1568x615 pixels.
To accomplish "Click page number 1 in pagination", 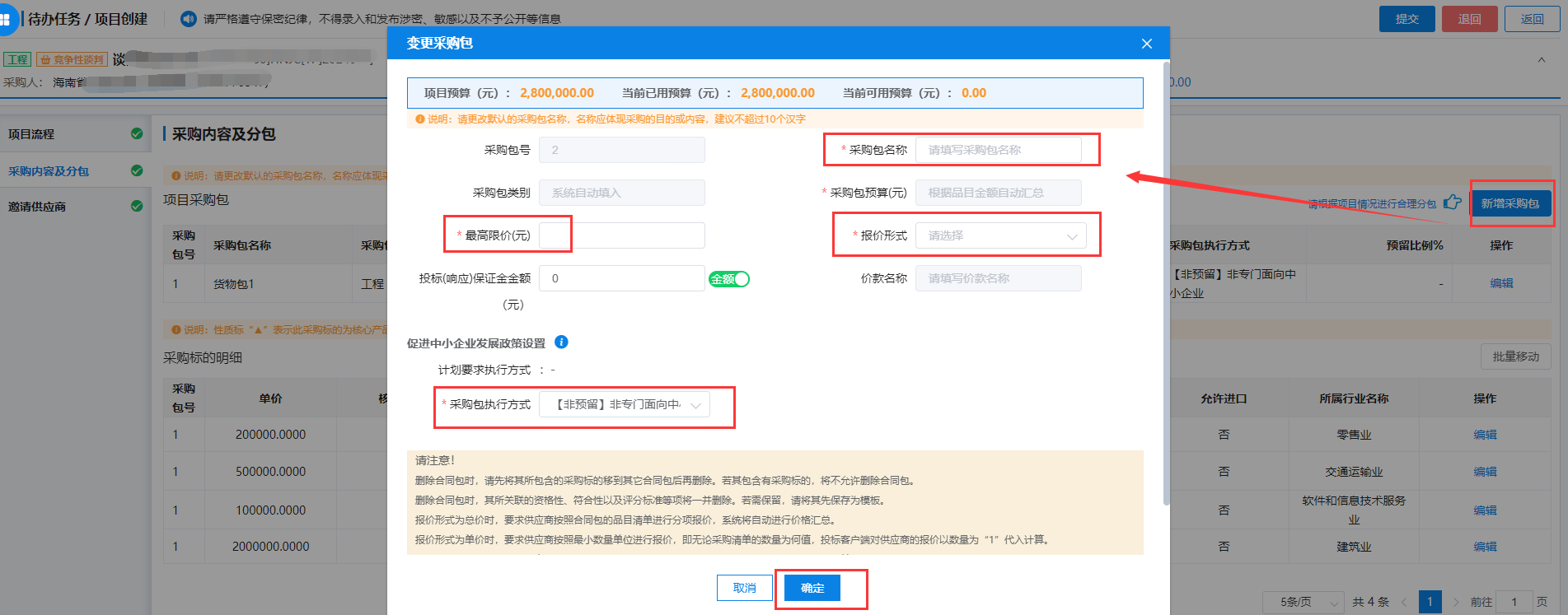I will click(1430, 602).
